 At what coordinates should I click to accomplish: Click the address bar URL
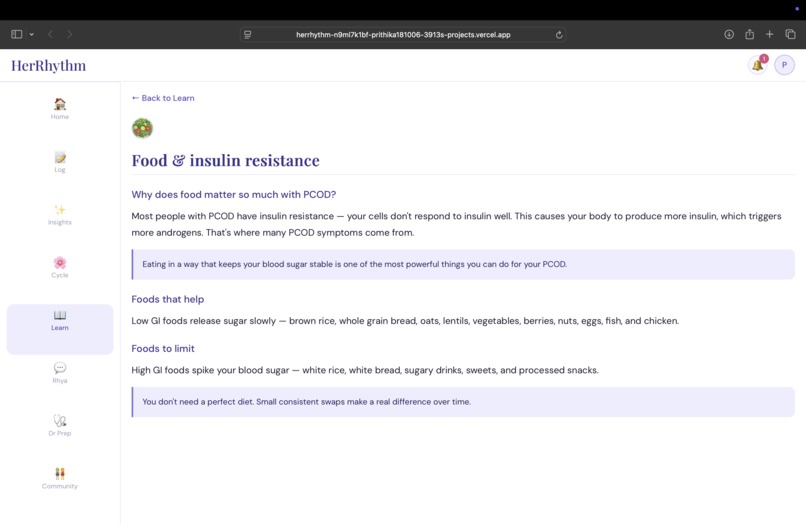pos(403,35)
